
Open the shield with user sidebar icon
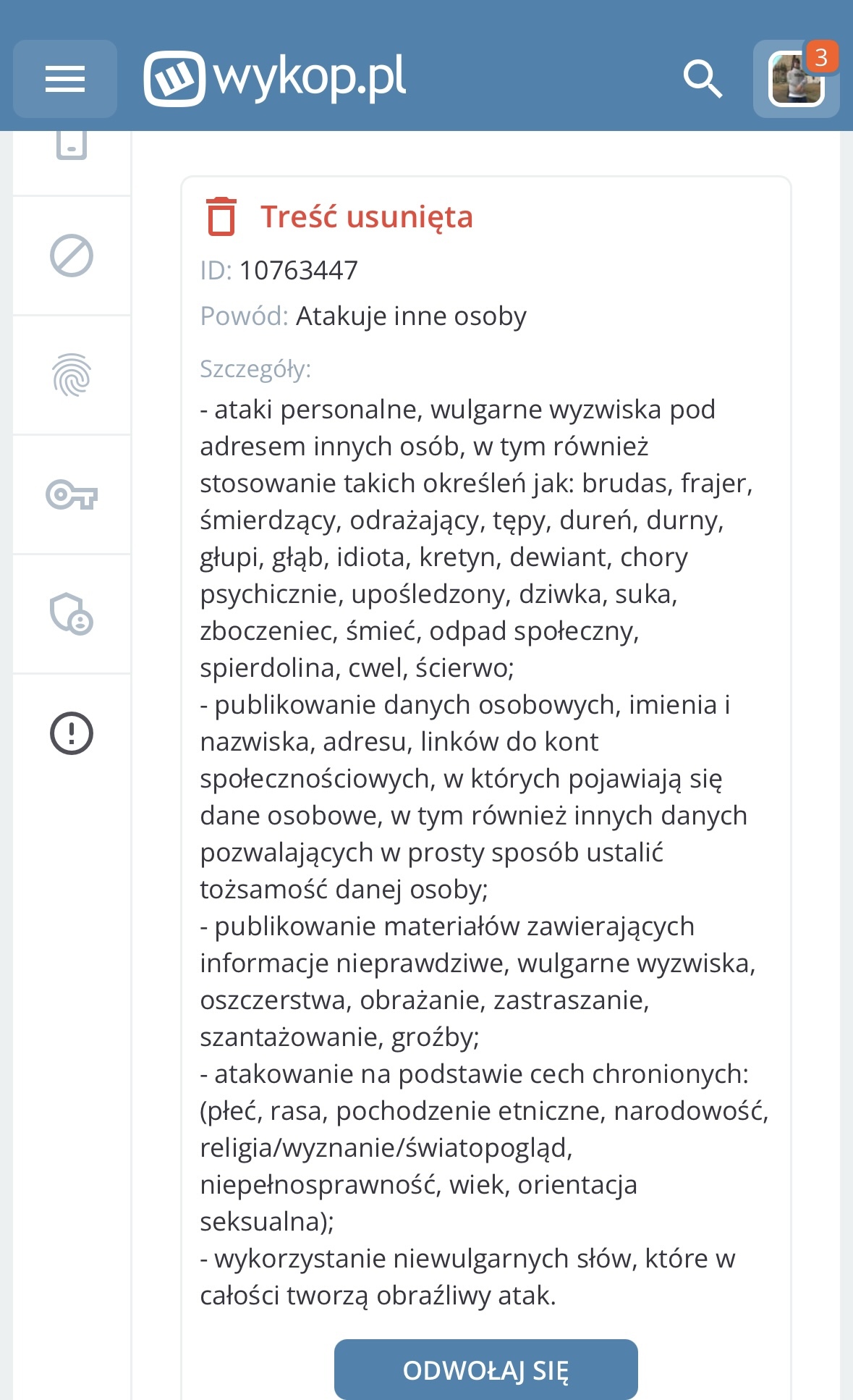point(72,614)
